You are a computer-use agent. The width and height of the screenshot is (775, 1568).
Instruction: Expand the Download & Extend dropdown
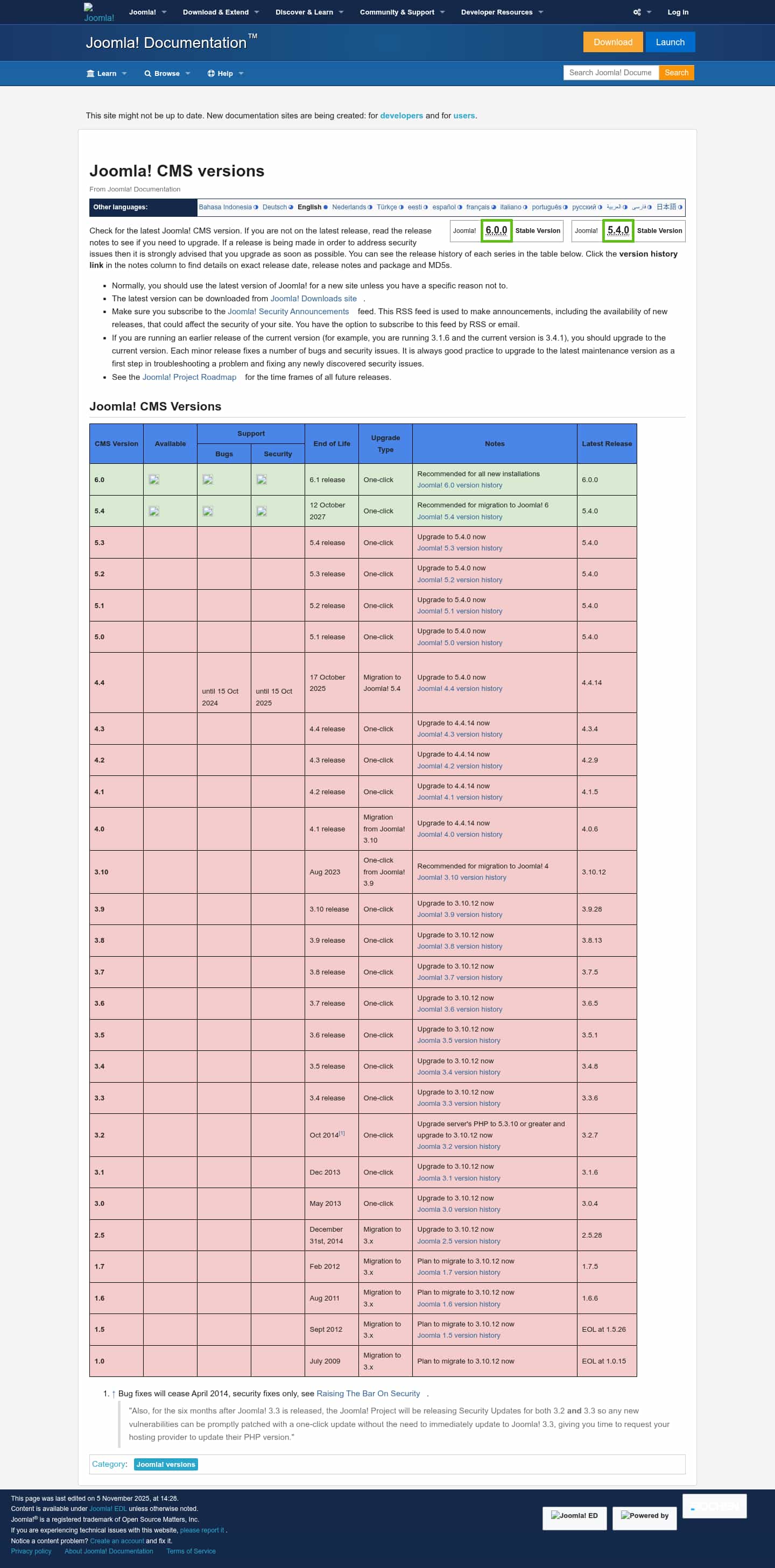(x=220, y=12)
